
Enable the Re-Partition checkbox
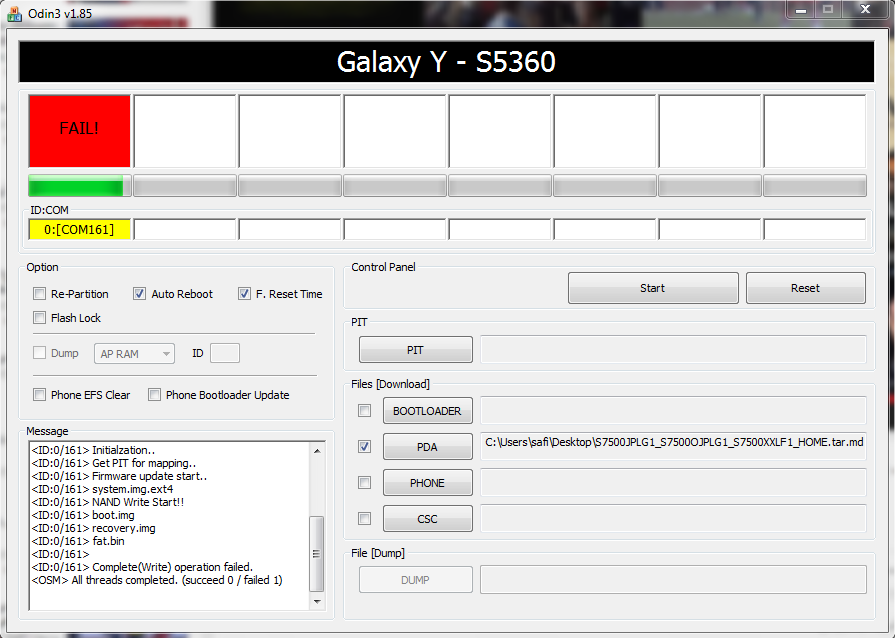tap(39, 294)
